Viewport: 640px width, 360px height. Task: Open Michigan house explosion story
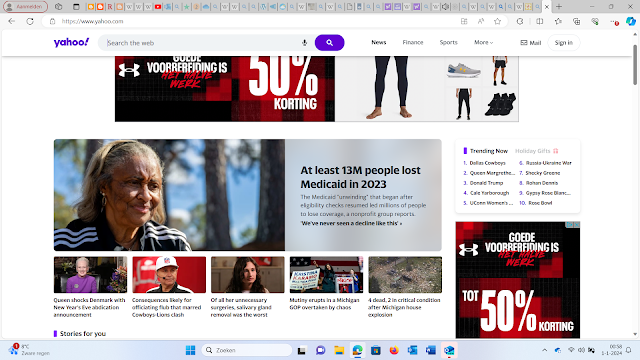pos(405,287)
